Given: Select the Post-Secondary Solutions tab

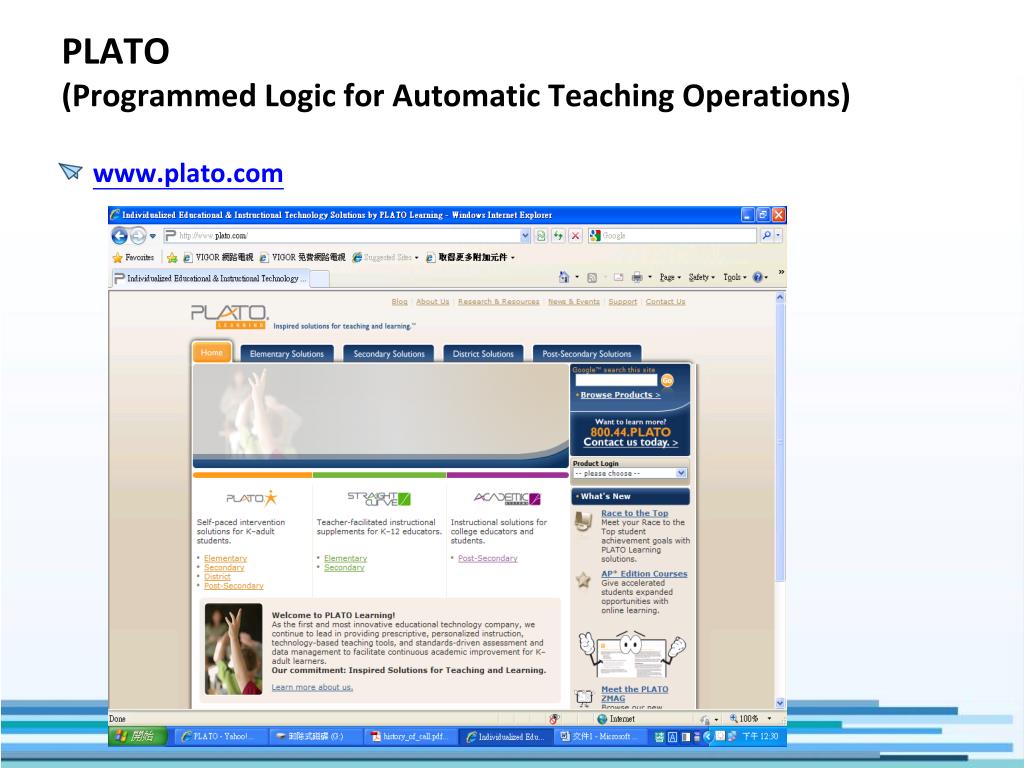Looking at the screenshot, I should pos(586,354).
